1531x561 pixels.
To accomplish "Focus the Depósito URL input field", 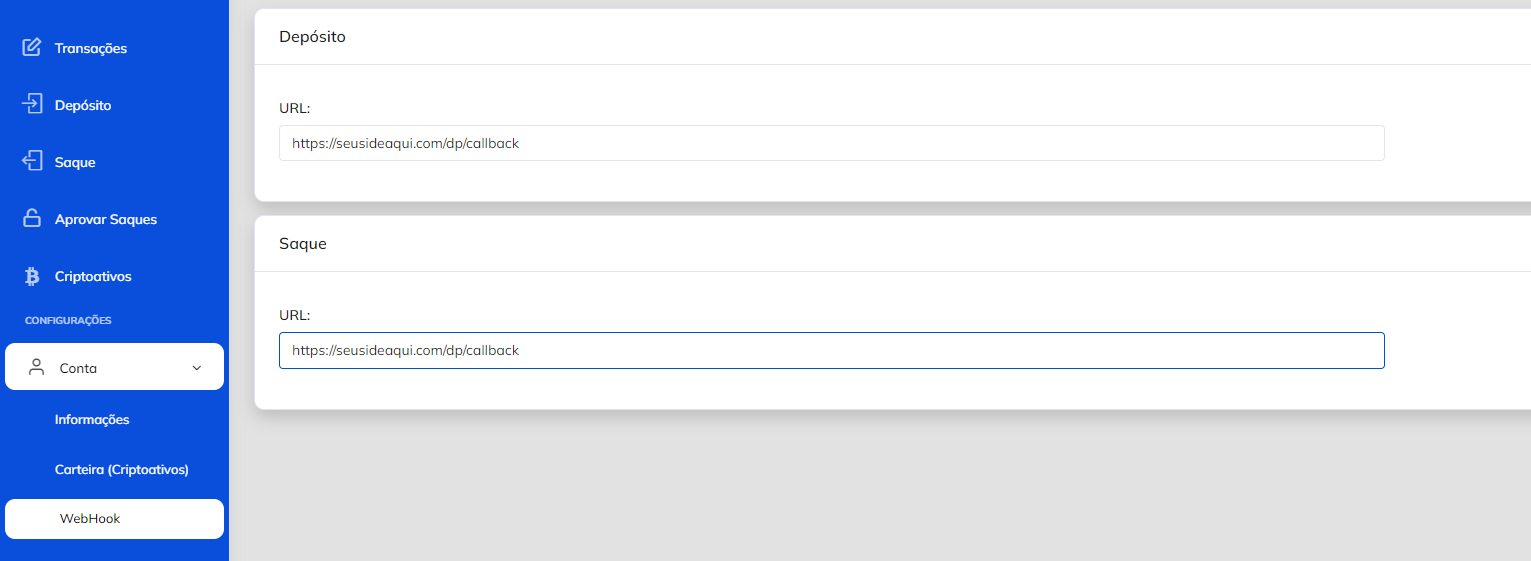I will click(831, 143).
